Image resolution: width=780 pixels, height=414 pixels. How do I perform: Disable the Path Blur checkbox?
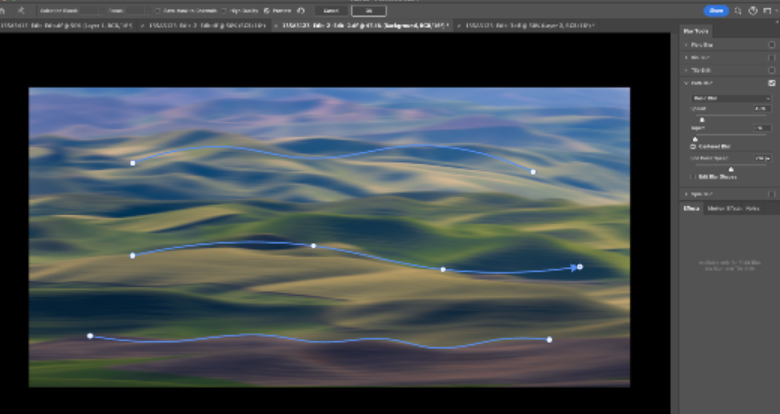pyautogui.click(x=771, y=83)
